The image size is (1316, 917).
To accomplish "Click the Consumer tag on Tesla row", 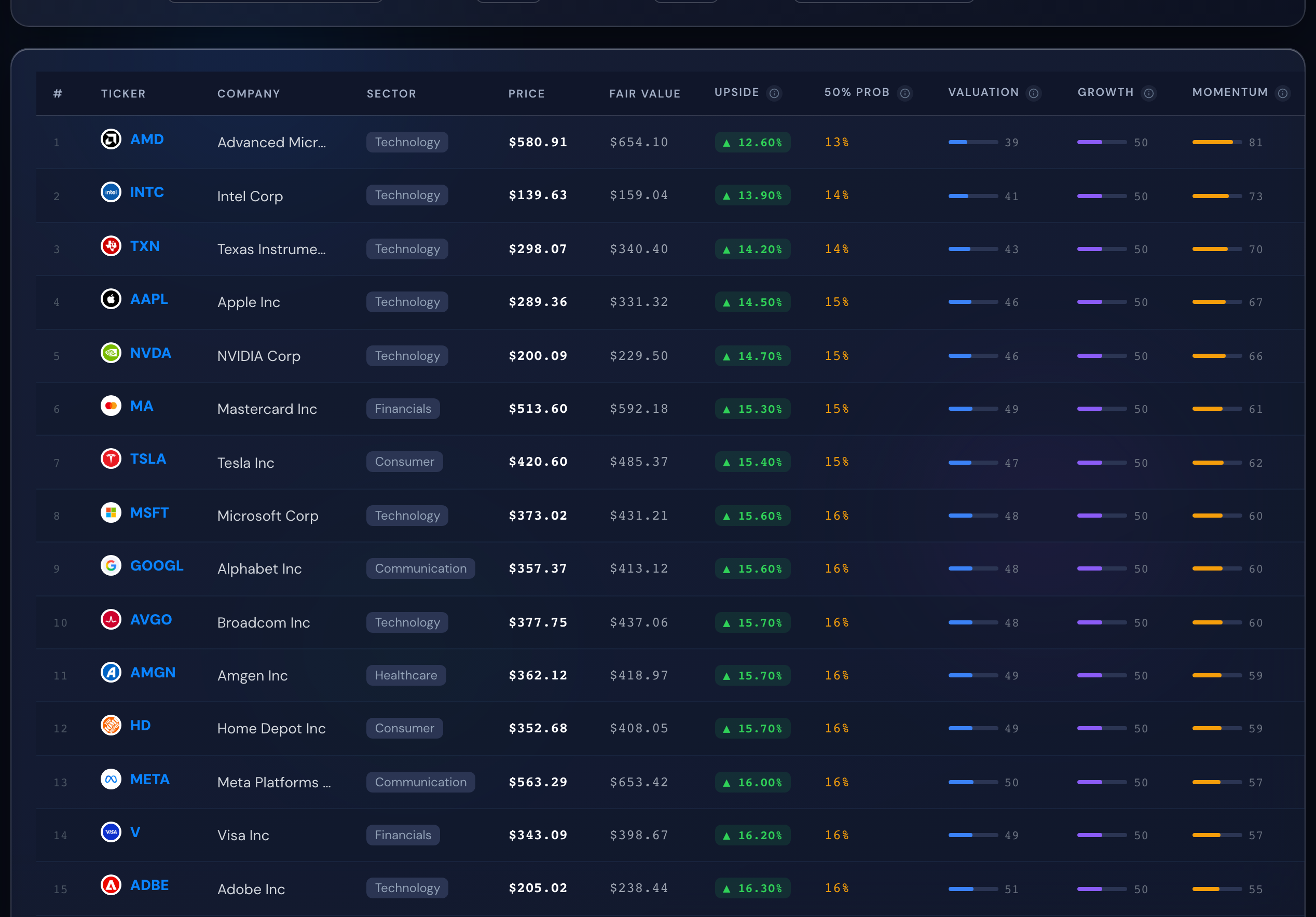I will tap(405, 462).
